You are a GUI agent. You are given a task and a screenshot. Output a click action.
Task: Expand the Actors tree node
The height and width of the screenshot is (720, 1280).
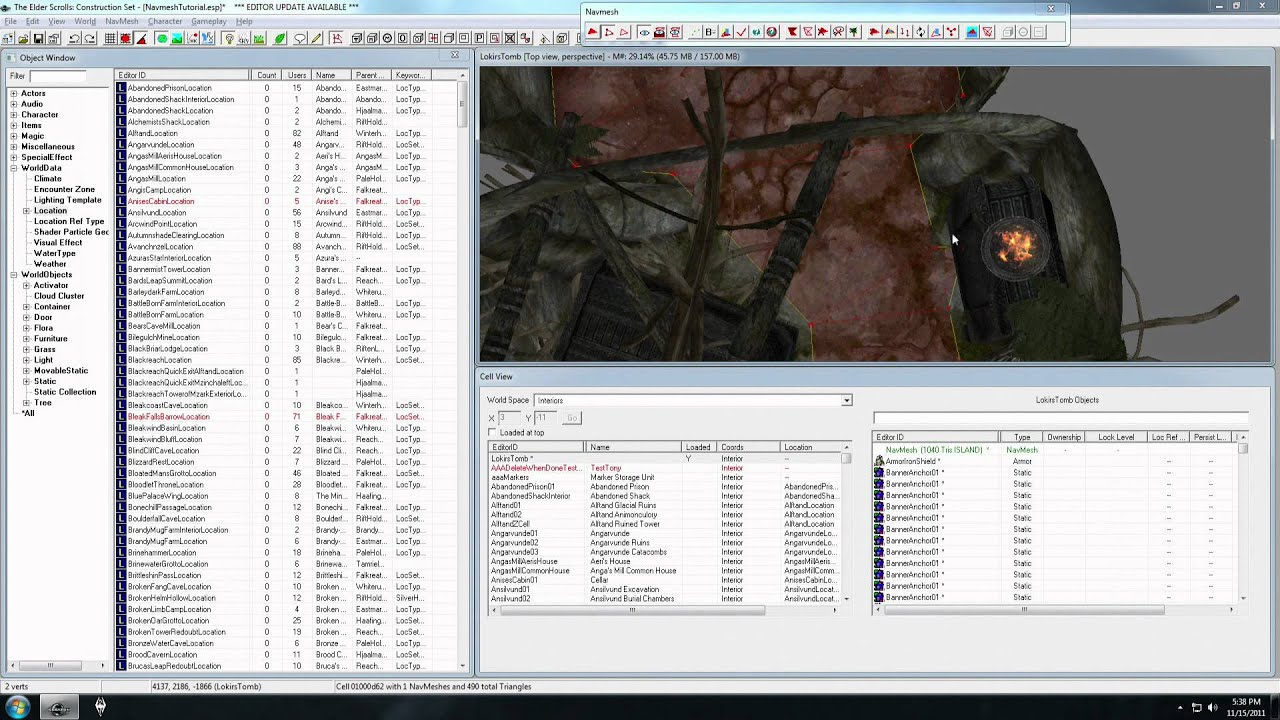pyautogui.click(x=14, y=93)
